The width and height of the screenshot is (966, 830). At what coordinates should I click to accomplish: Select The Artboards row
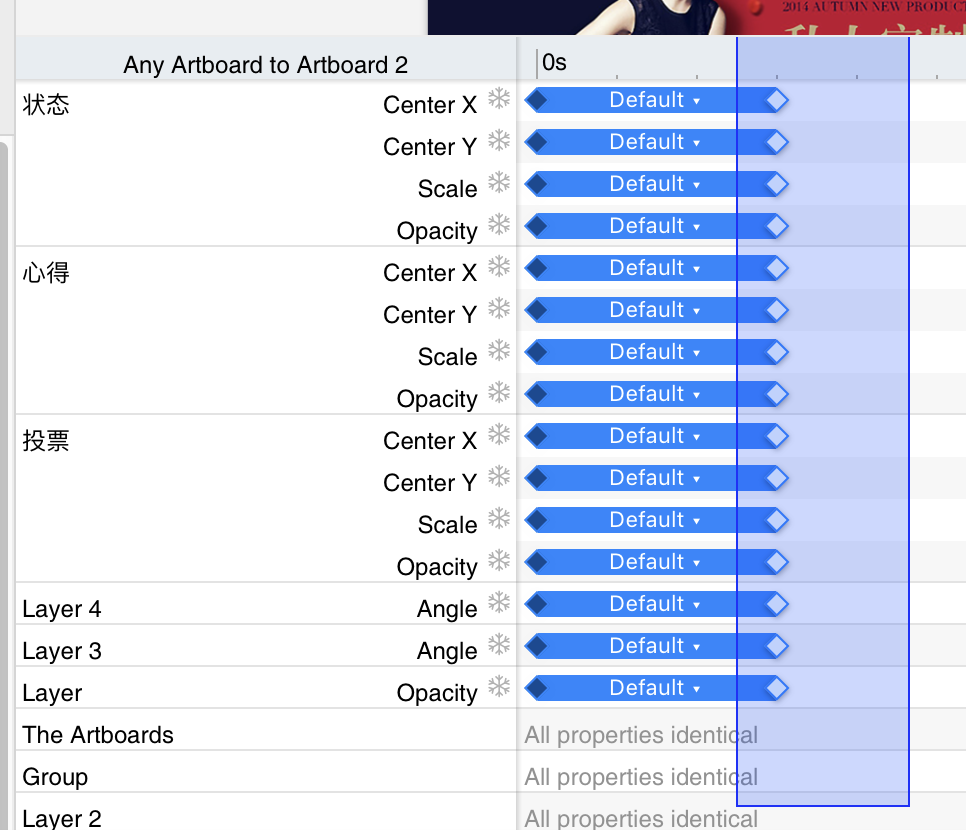click(98, 735)
